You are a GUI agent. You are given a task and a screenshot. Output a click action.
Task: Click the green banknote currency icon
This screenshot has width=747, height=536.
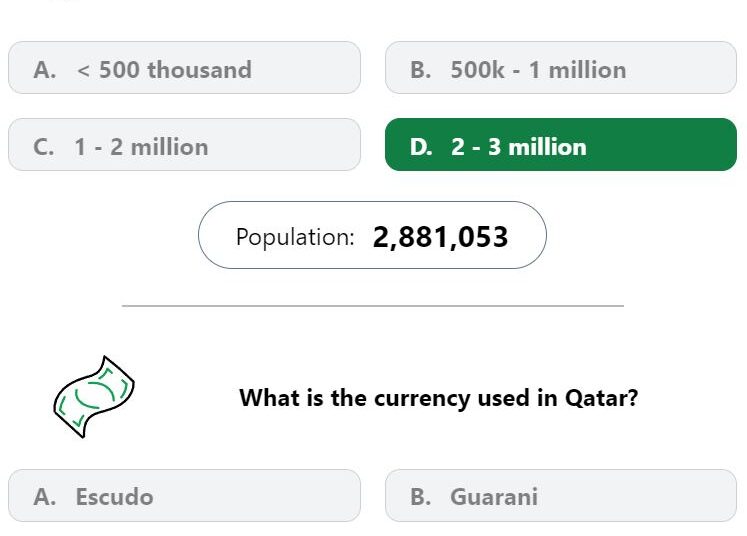tap(94, 397)
